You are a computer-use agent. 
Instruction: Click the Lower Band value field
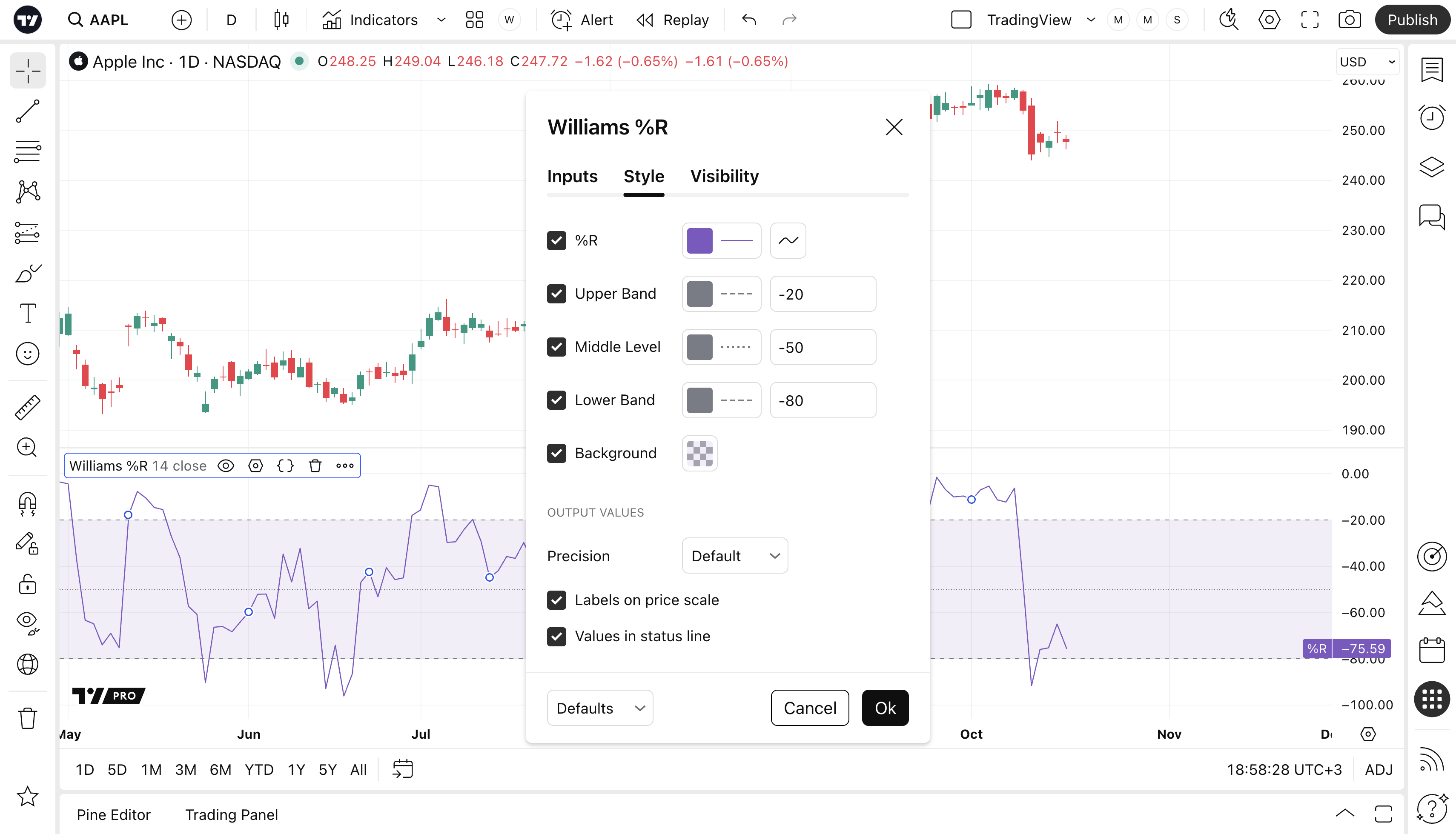click(823, 400)
